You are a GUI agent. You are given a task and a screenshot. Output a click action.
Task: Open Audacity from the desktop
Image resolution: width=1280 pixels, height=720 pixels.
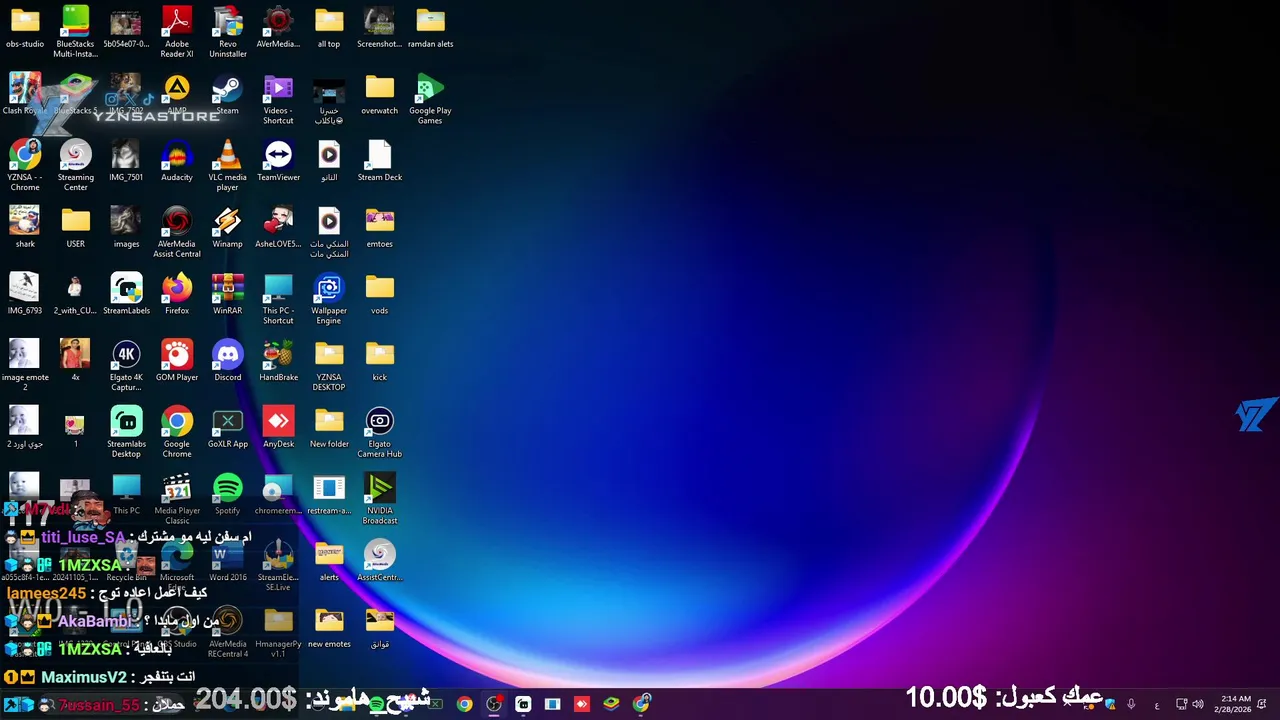(177, 161)
